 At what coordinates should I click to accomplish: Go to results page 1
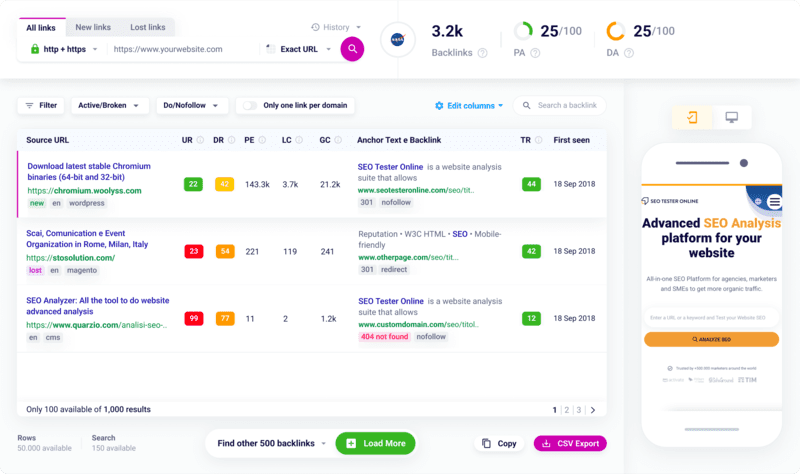click(555, 410)
